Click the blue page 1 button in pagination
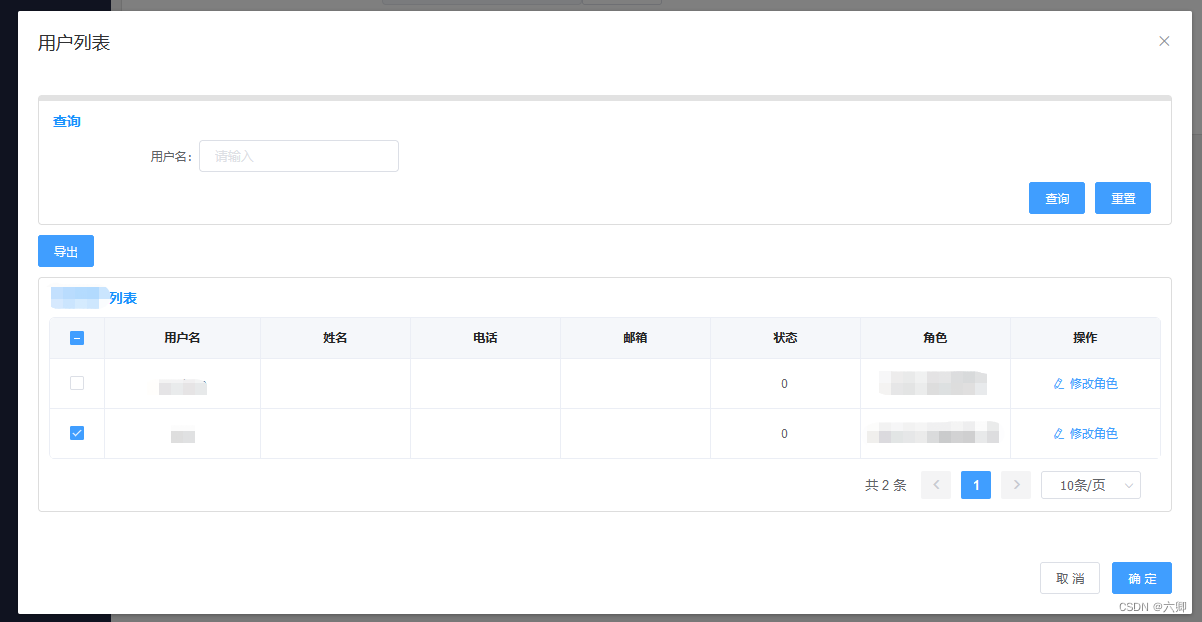Viewport: 1202px width, 622px height. pyautogui.click(x=975, y=484)
